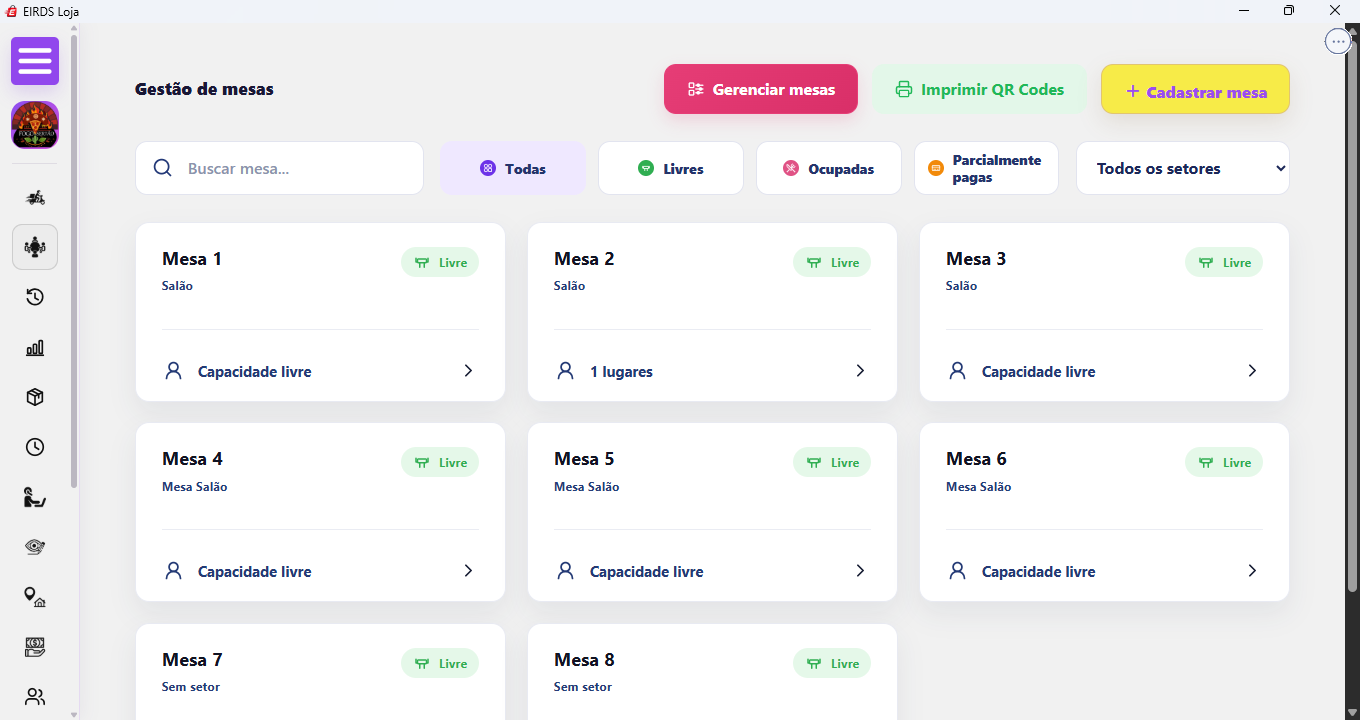
Task: Expand Mesa 6 with its chevron
Action: [x=1252, y=571]
